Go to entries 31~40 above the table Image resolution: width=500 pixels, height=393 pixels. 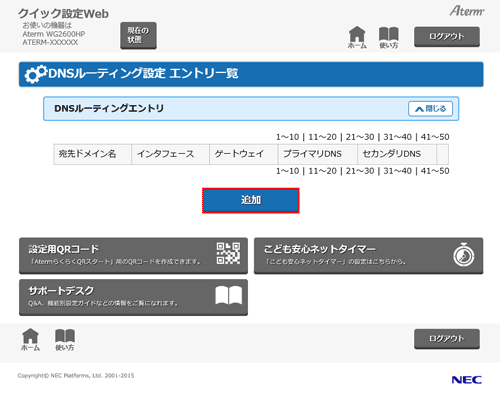[397, 137]
